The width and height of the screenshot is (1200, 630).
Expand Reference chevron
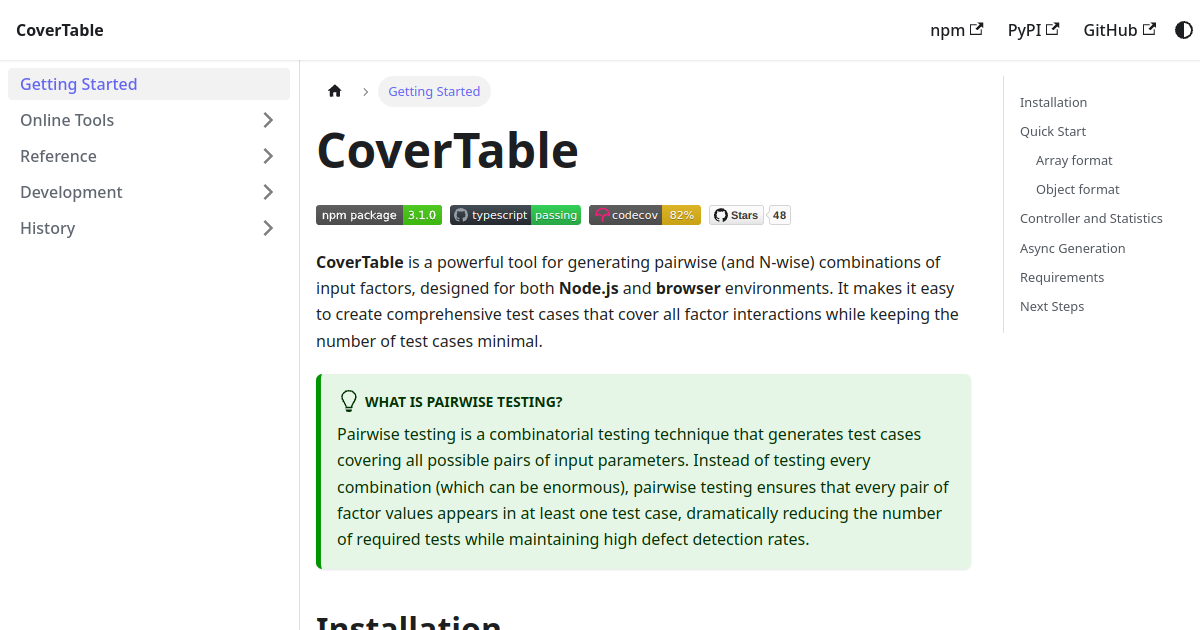click(268, 156)
